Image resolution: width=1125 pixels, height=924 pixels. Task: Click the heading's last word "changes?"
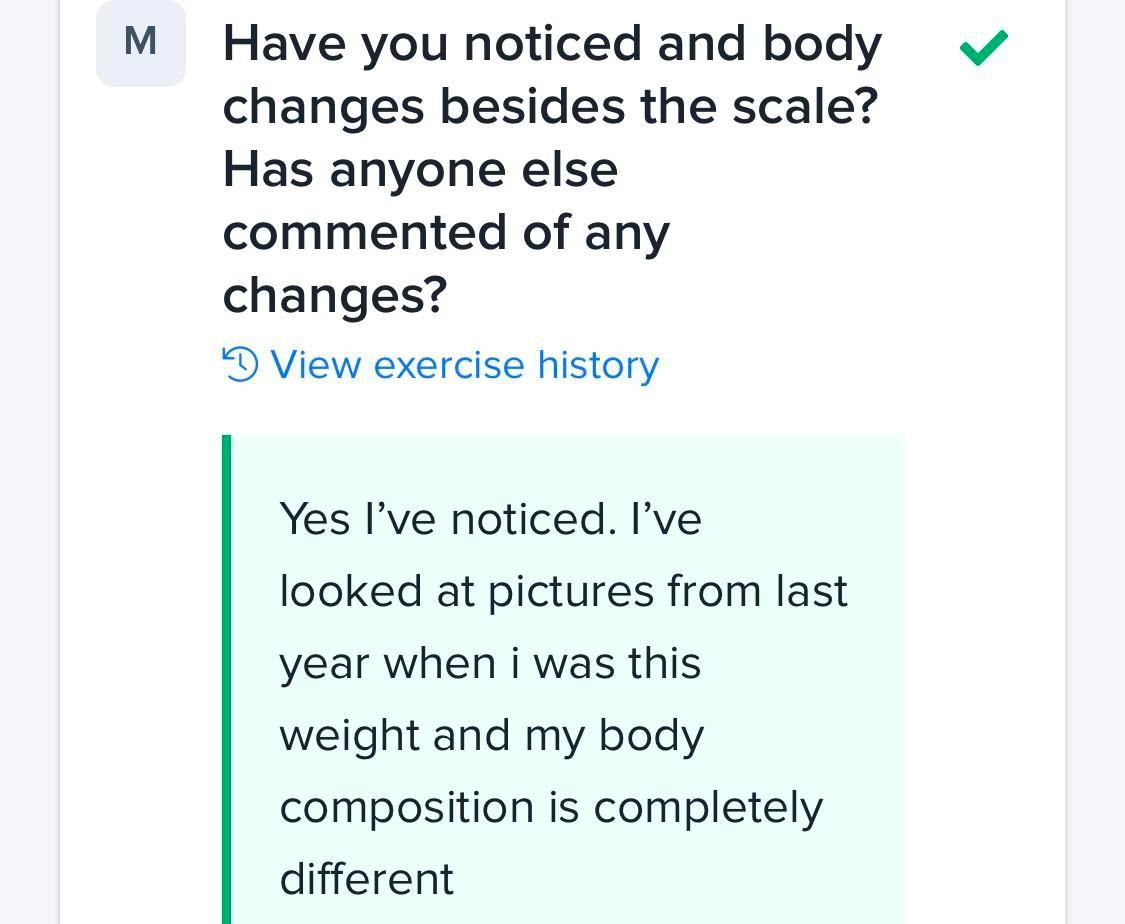pyautogui.click(x=334, y=295)
